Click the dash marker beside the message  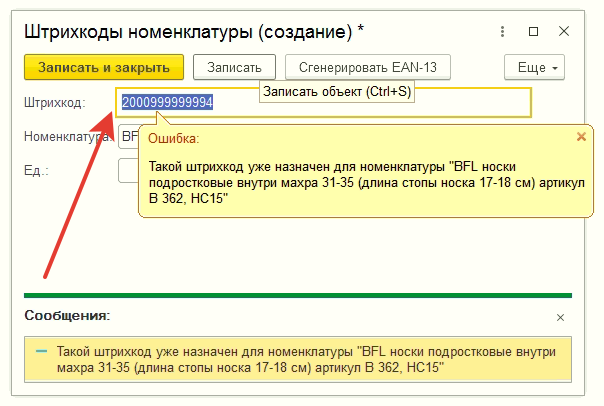[41, 352]
